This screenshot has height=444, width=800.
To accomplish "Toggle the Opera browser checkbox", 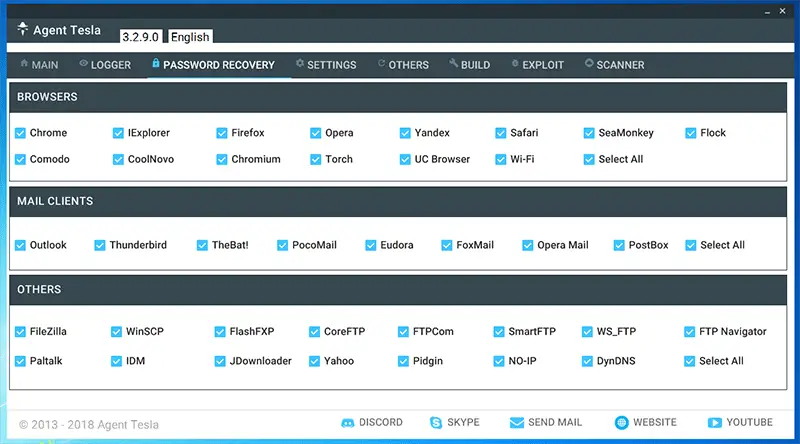I will tap(315, 133).
